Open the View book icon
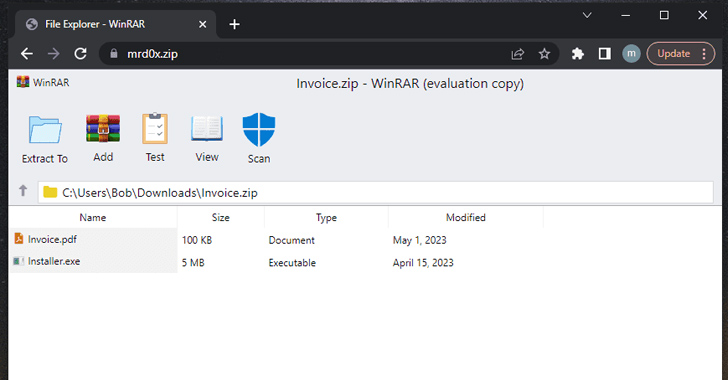This screenshot has height=380, width=728. 207,129
